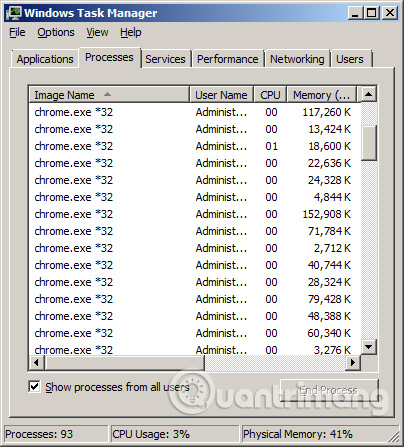404x447 pixels.
Task: Sort by User Name column header
Action: [x=221, y=95]
